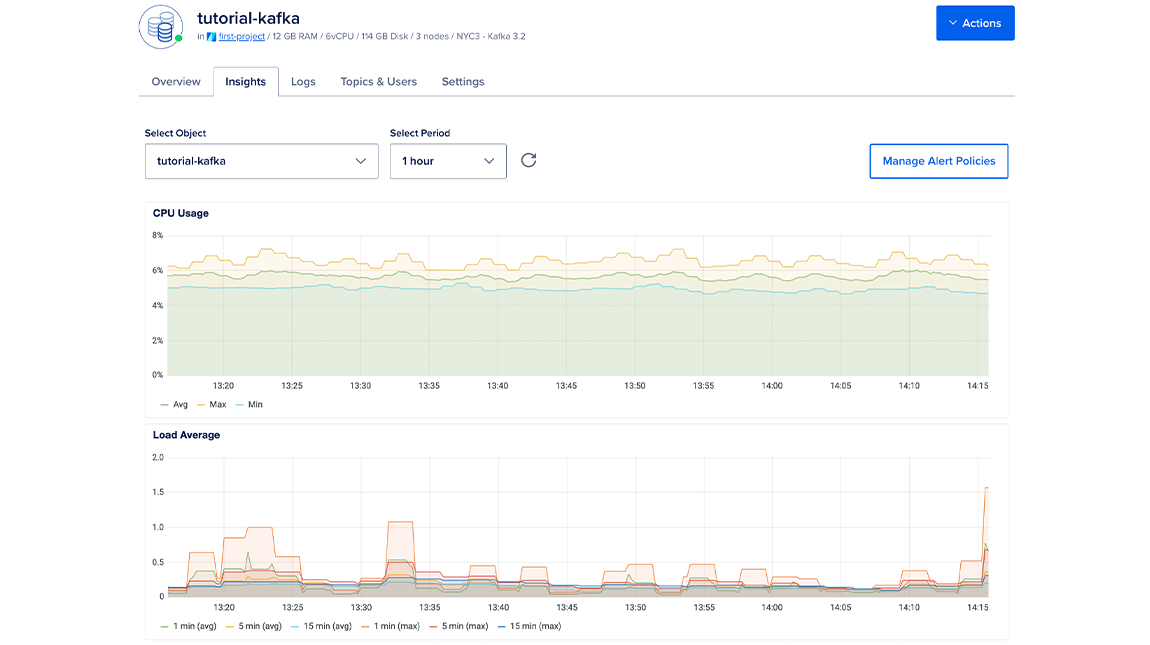Click the 1.5 label on Load Average axis

pos(158,492)
